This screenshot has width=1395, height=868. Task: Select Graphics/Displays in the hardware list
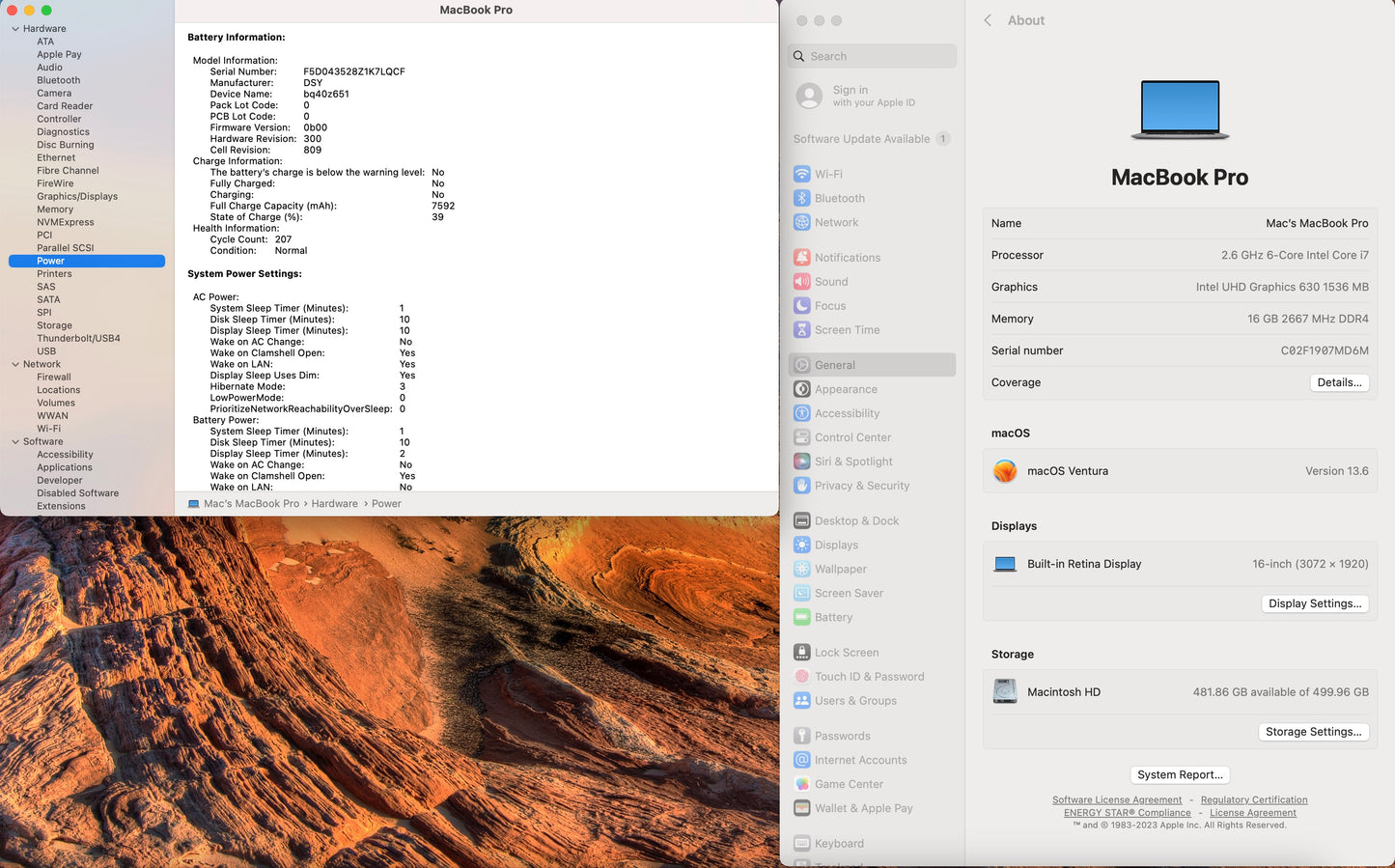(x=77, y=196)
